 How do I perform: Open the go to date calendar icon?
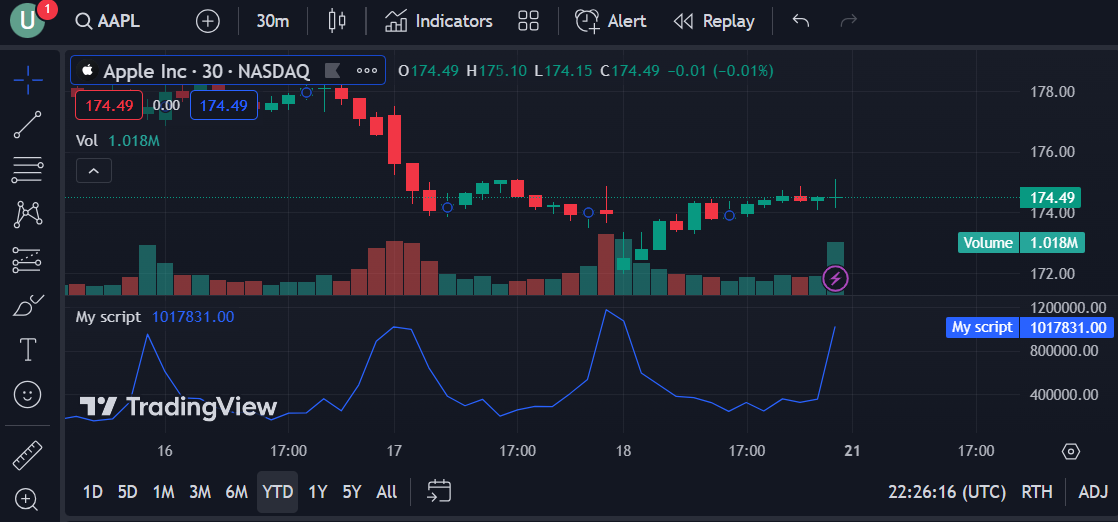[x=439, y=491]
